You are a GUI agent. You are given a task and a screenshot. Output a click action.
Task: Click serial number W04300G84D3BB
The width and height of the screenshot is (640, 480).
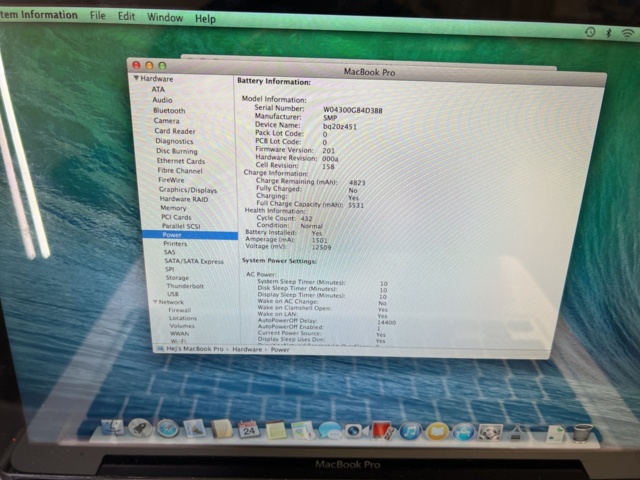tap(353, 110)
